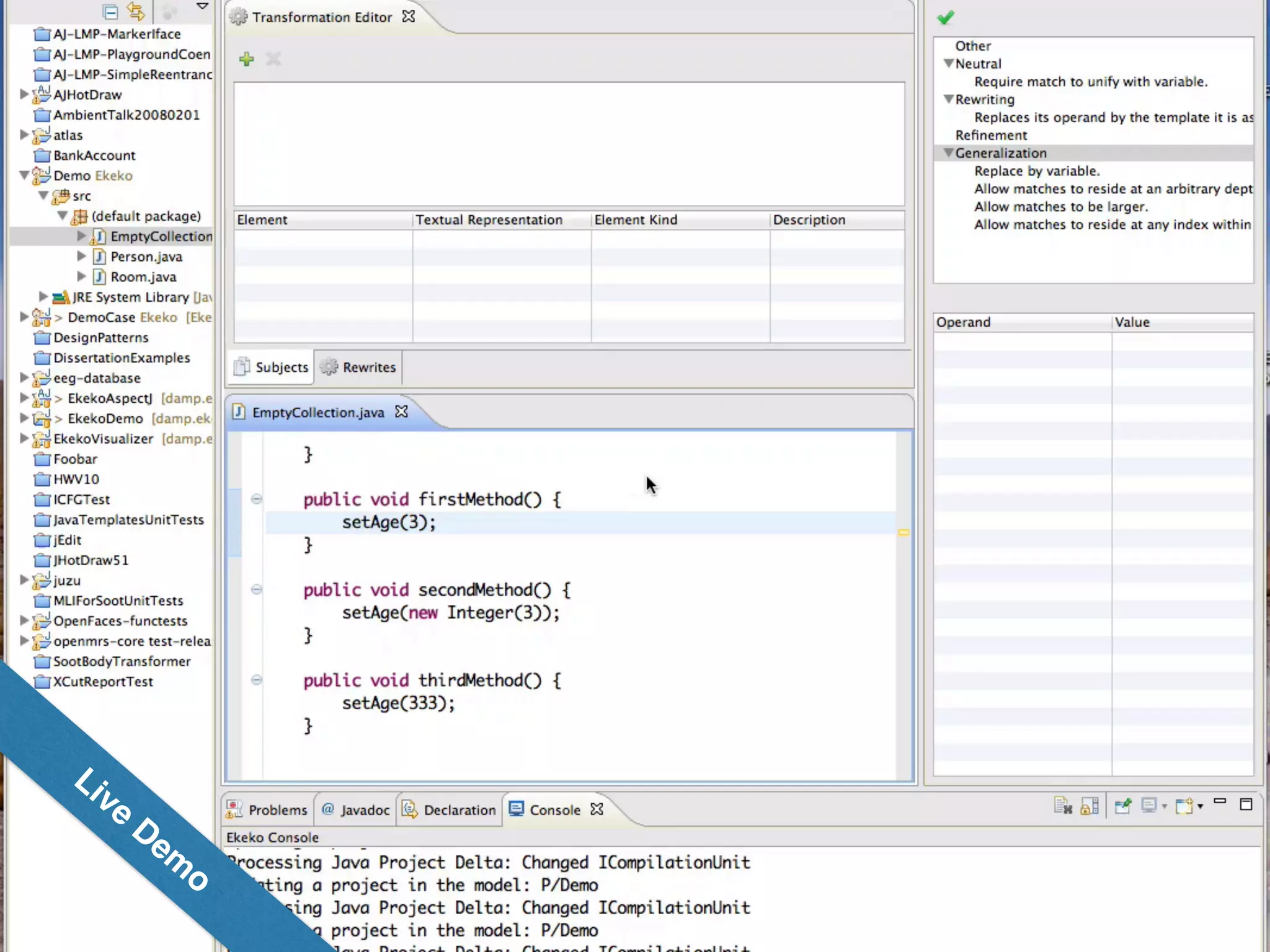Close the EmptyCollection.java editor tab

[402, 412]
